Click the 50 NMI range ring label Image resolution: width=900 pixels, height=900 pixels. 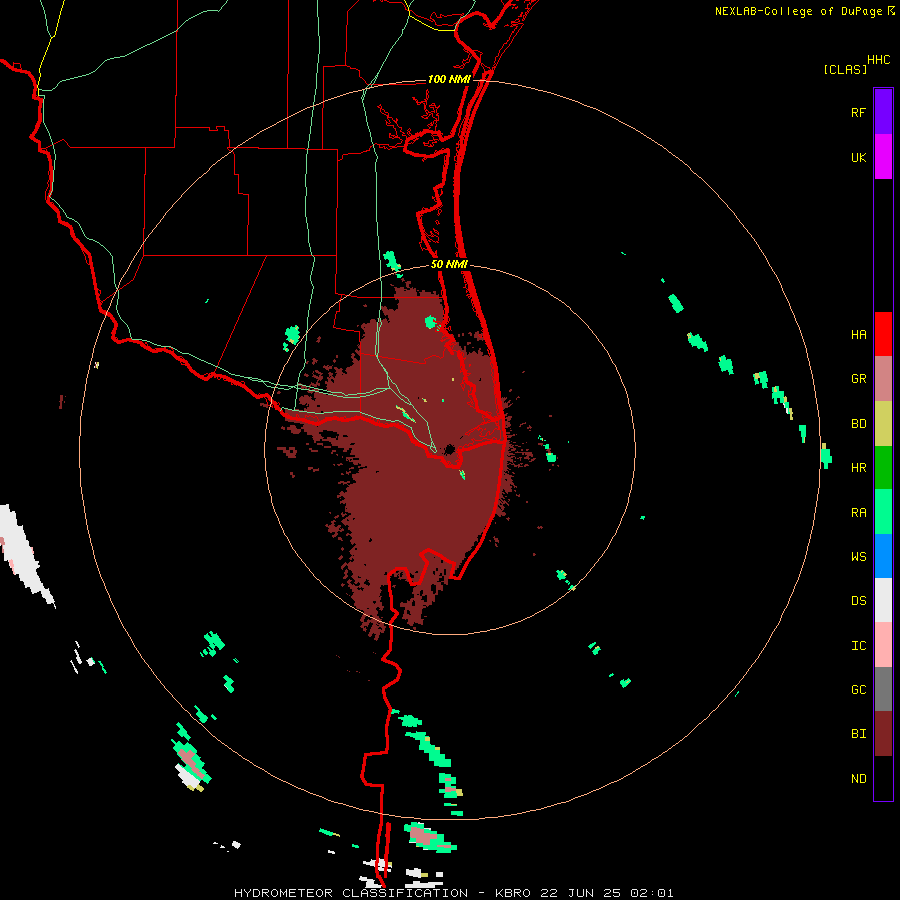click(449, 264)
